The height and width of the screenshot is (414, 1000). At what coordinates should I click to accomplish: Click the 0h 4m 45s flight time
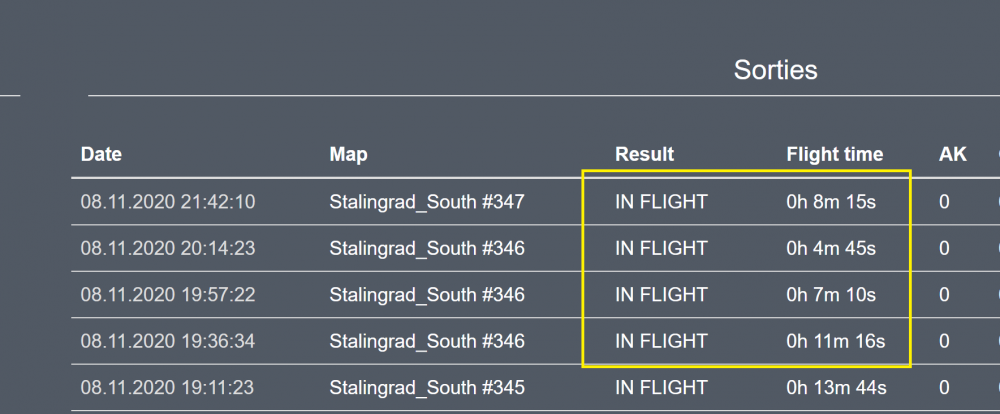[x=831, y=248]
